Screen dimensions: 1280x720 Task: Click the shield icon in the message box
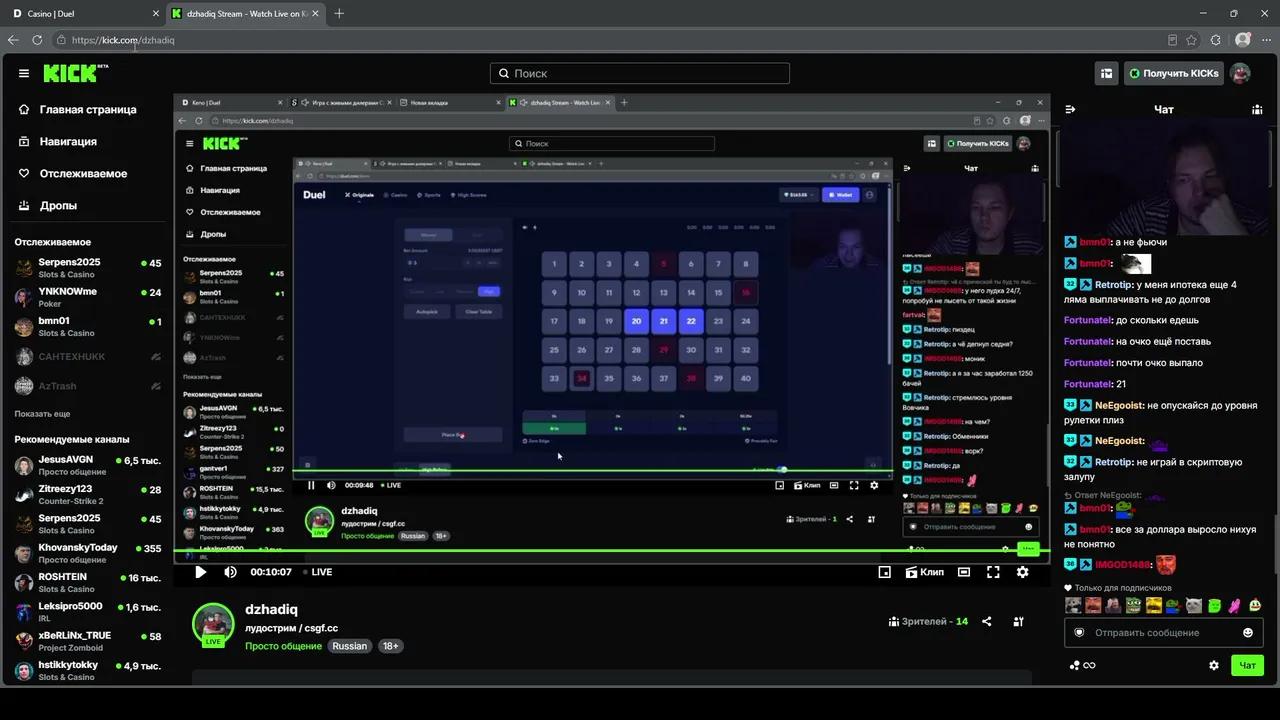(x=1079, y=632)
